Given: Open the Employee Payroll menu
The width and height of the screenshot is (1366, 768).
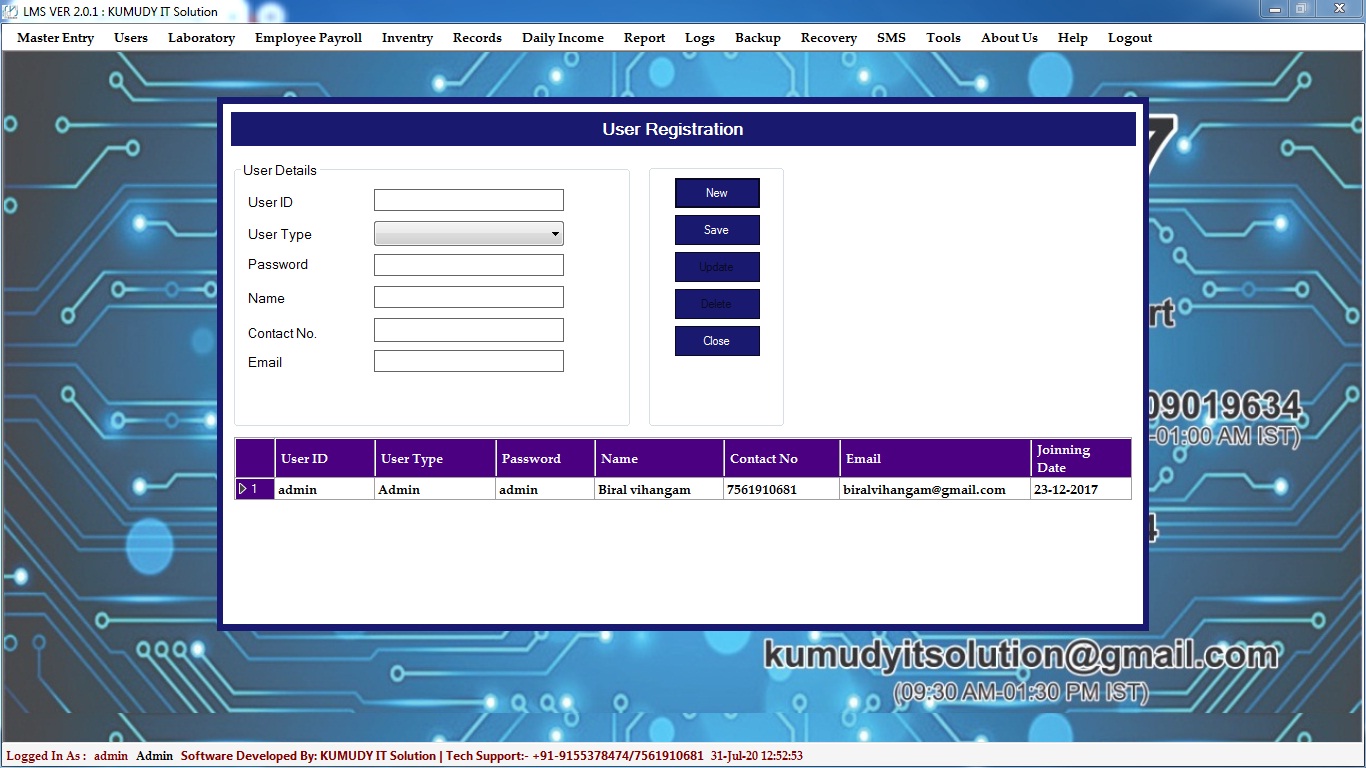Looking at the screenshot, I should click(x=308, y=38).
